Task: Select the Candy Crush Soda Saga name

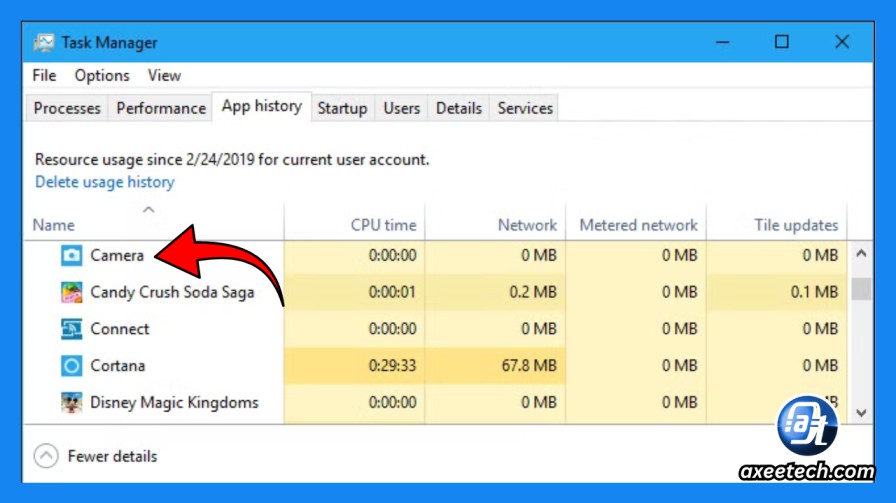Action: pos(172,292)
